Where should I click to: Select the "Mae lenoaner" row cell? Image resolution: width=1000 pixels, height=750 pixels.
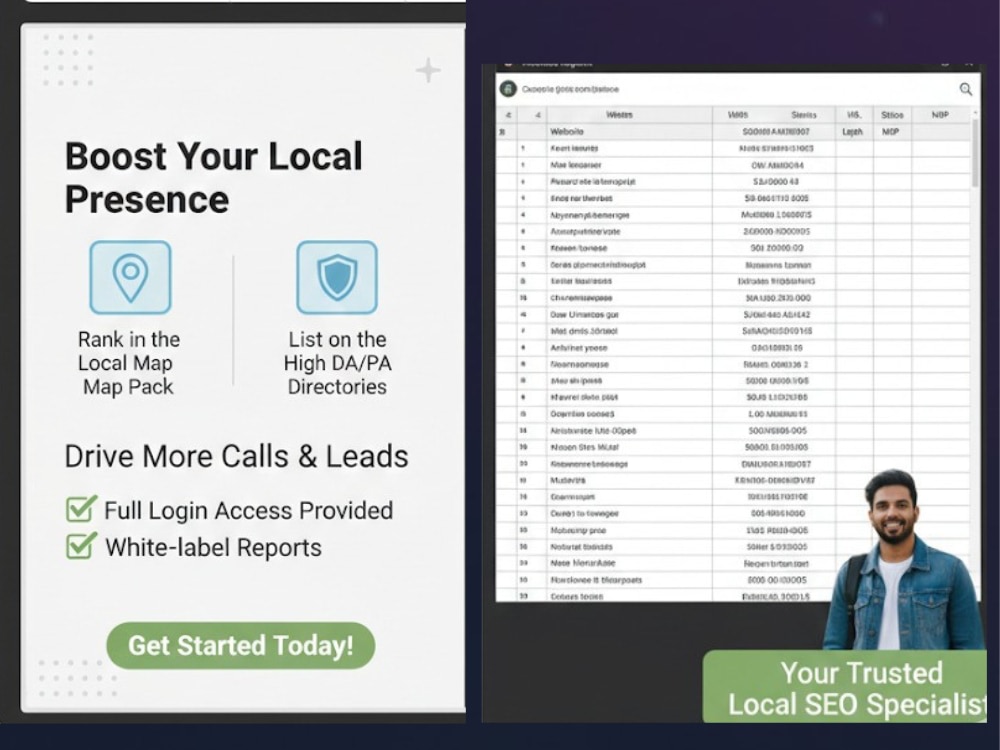tap(629, 165)
